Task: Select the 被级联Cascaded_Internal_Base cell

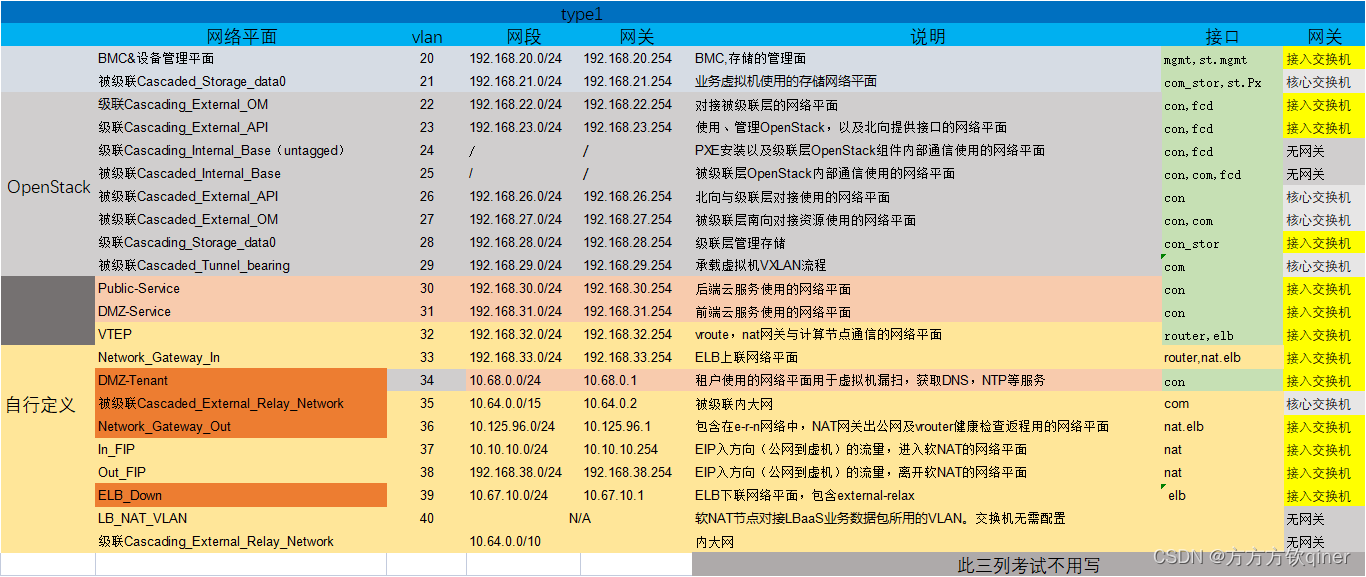Action: click(x=242, y=174)
